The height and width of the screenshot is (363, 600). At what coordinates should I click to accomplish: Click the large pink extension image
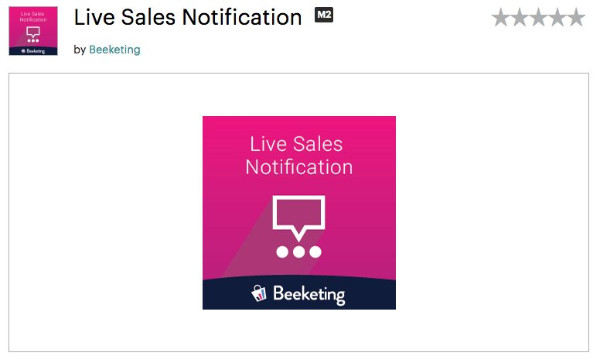299,213
